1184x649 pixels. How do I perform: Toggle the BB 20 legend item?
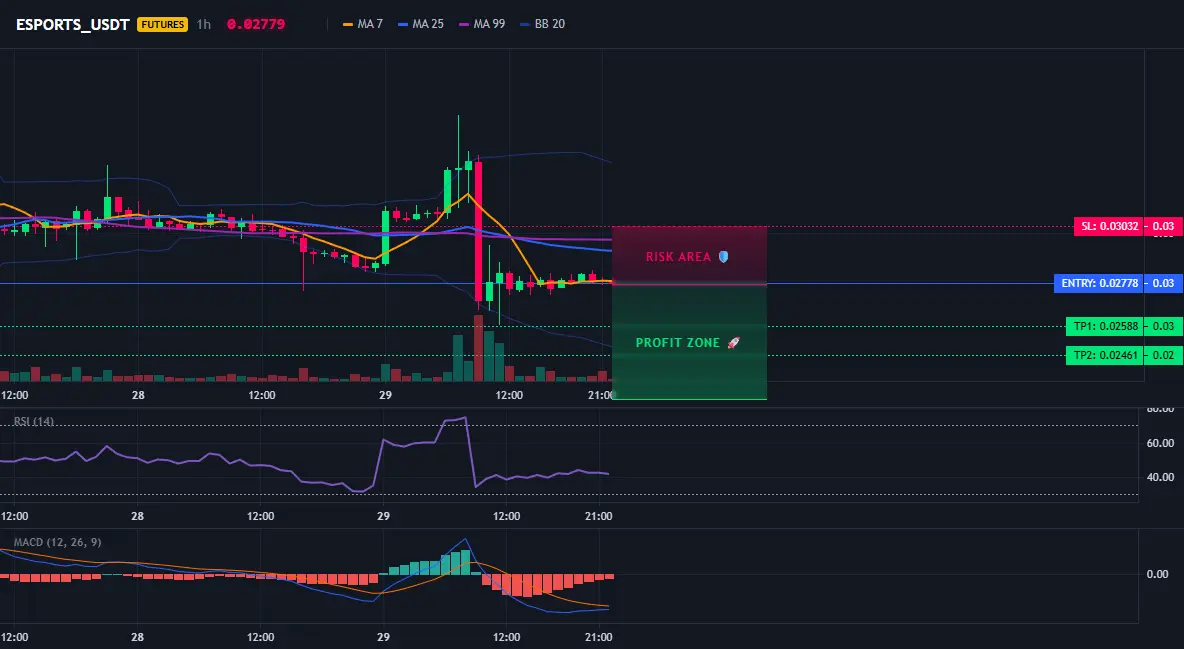click(x=542, y=24)
